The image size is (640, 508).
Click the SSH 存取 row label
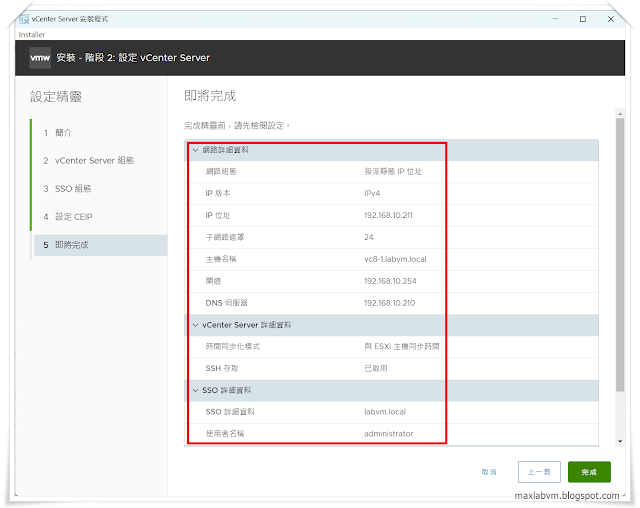point(222,368)
